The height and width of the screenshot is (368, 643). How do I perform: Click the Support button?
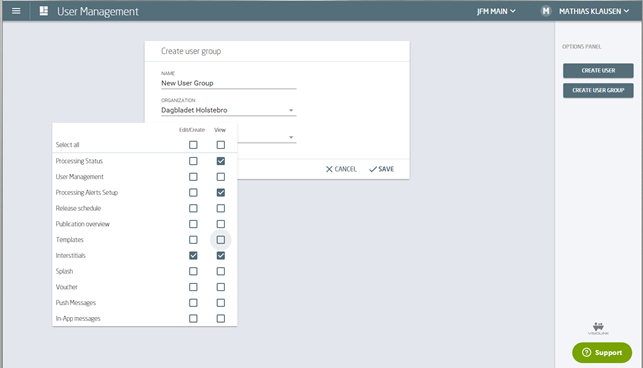pyautogui.click(x=602, y=352)
